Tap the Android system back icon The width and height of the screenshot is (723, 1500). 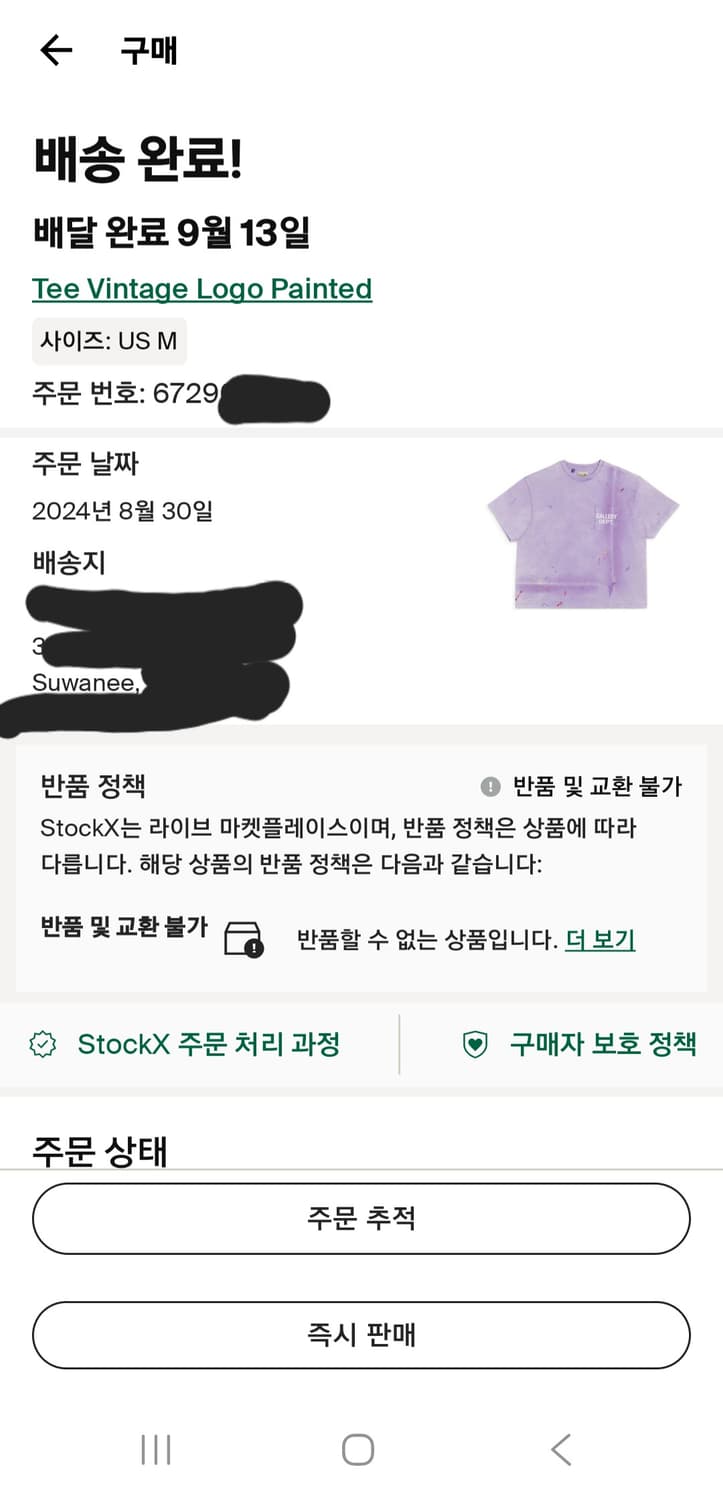tap(561, 1449)
